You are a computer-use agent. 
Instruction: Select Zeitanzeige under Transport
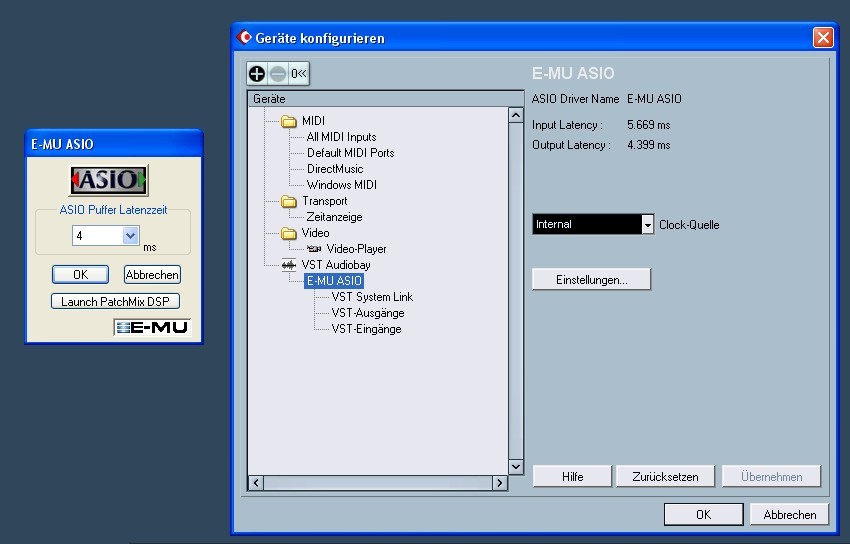[x=334, y=217]
